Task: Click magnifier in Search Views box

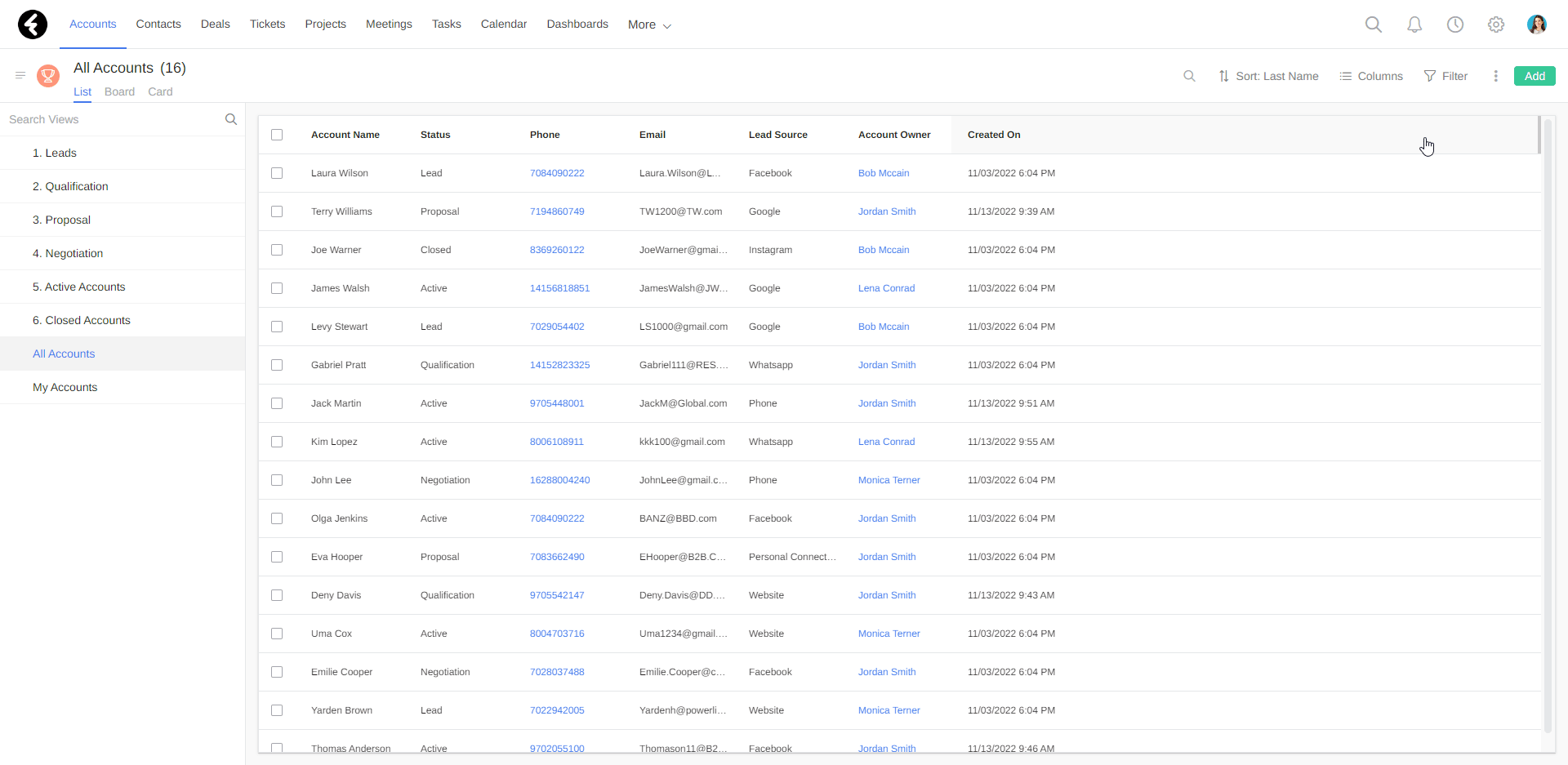Action: pyautogui.click(x=231, y=119)
